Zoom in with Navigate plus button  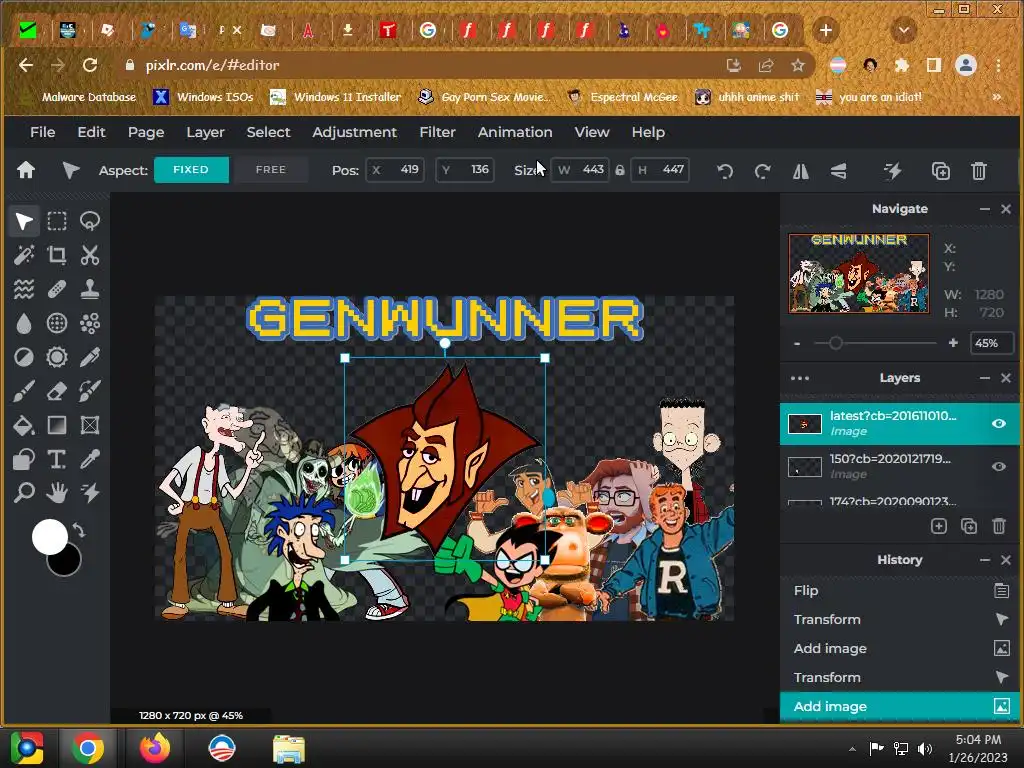(x=953, y=343)
